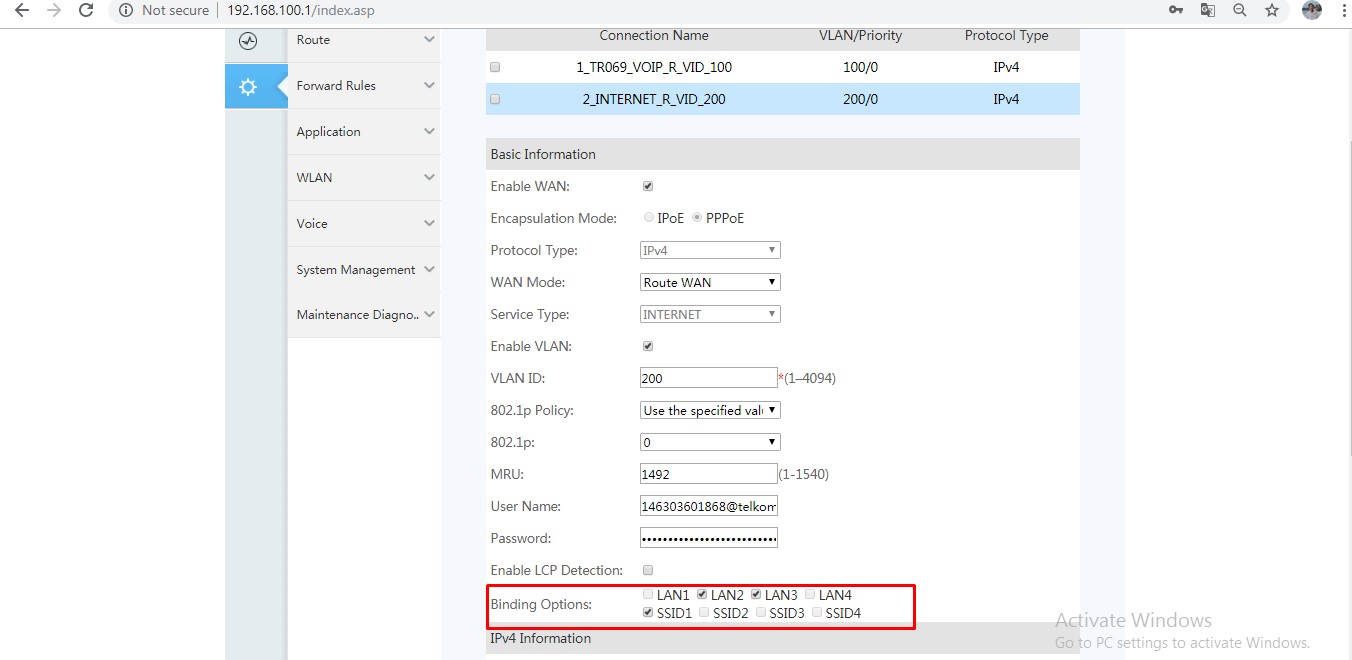Select the IPoE radio button

click(648, 217)
